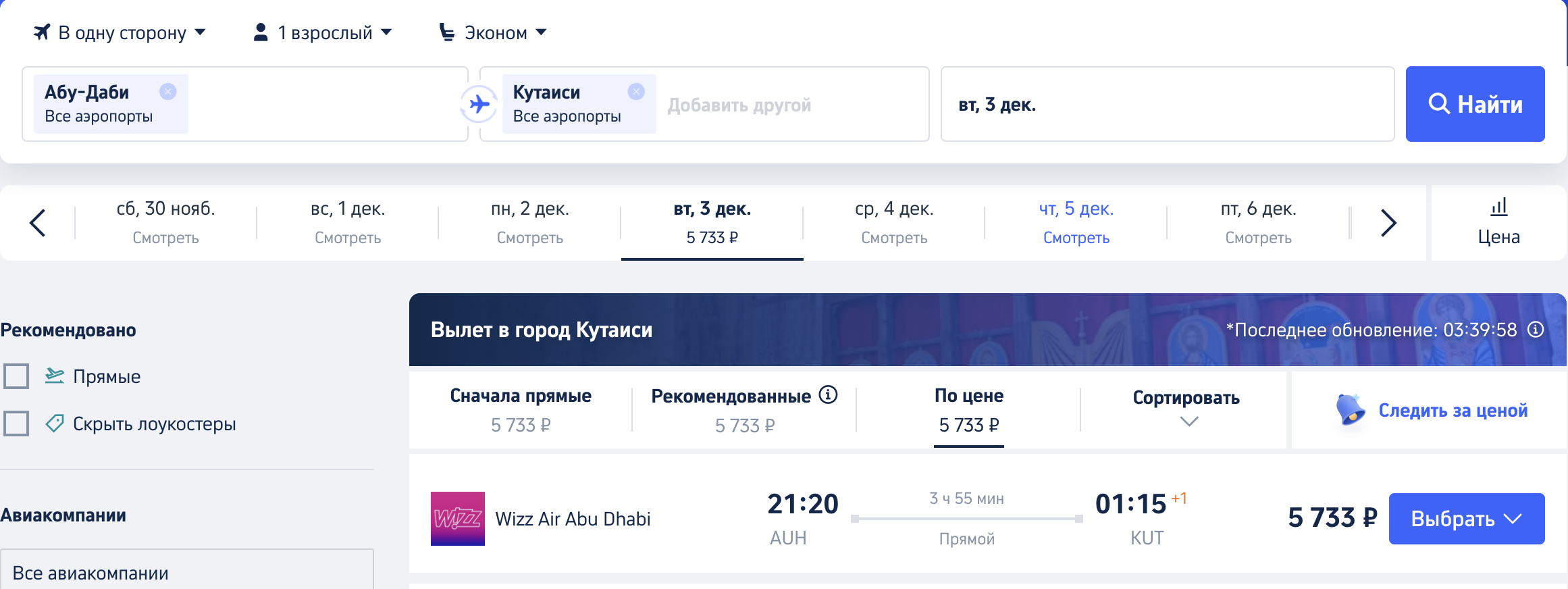Screen dimensions: 1568x589
Task: Open the В одну сторону trip type dropdown
Action: [120, 32]
